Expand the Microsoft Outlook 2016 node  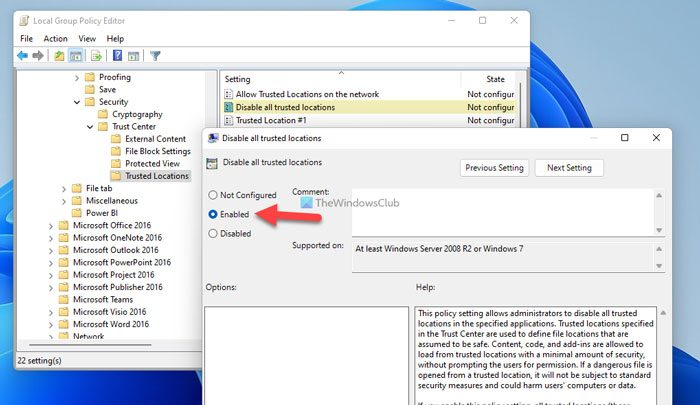coord(51,251)
